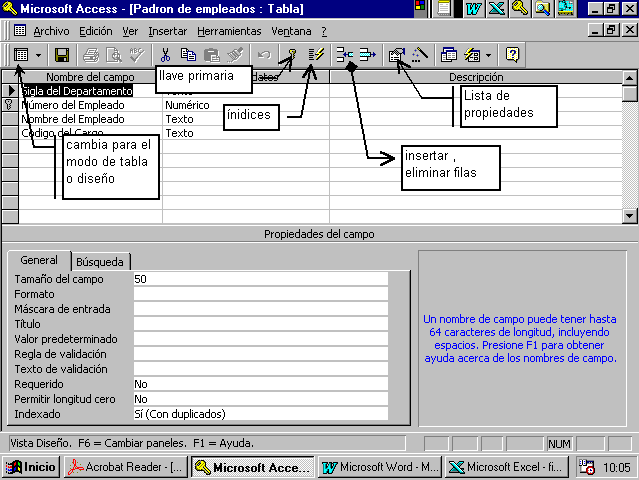The width and height of the screenshot is (639, 480).
Task: Click the Máscara de entrada field
Action: coord(261,309)
